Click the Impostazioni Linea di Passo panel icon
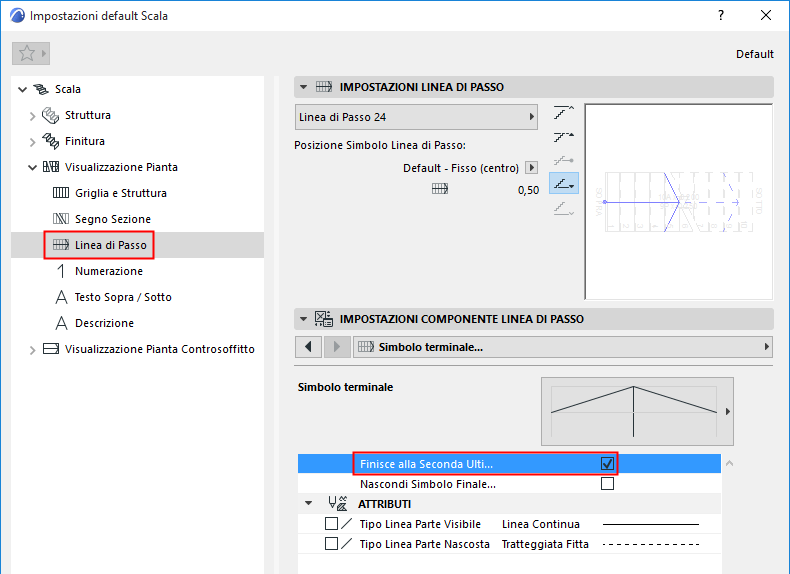 coord(323,87)
